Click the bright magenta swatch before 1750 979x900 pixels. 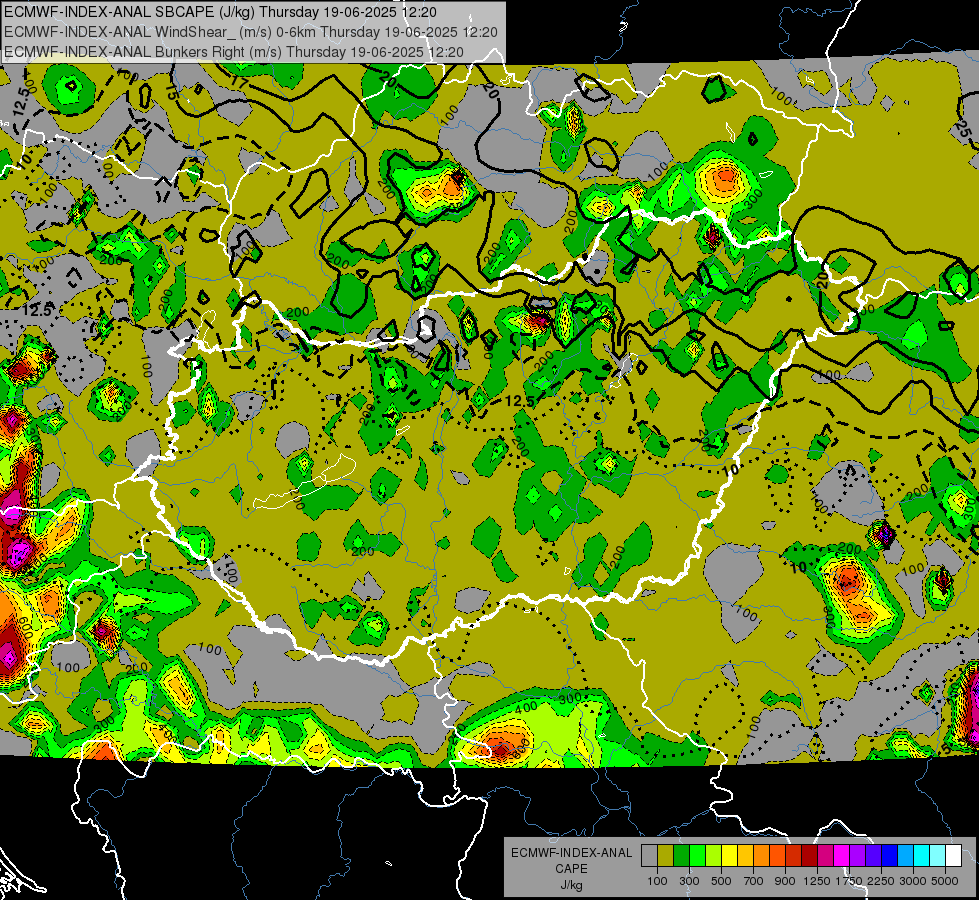[842, 856]
